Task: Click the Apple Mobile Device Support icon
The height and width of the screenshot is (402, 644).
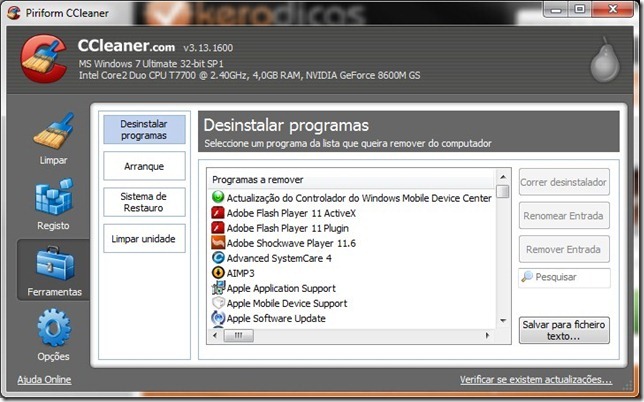Action: point(218,303)
